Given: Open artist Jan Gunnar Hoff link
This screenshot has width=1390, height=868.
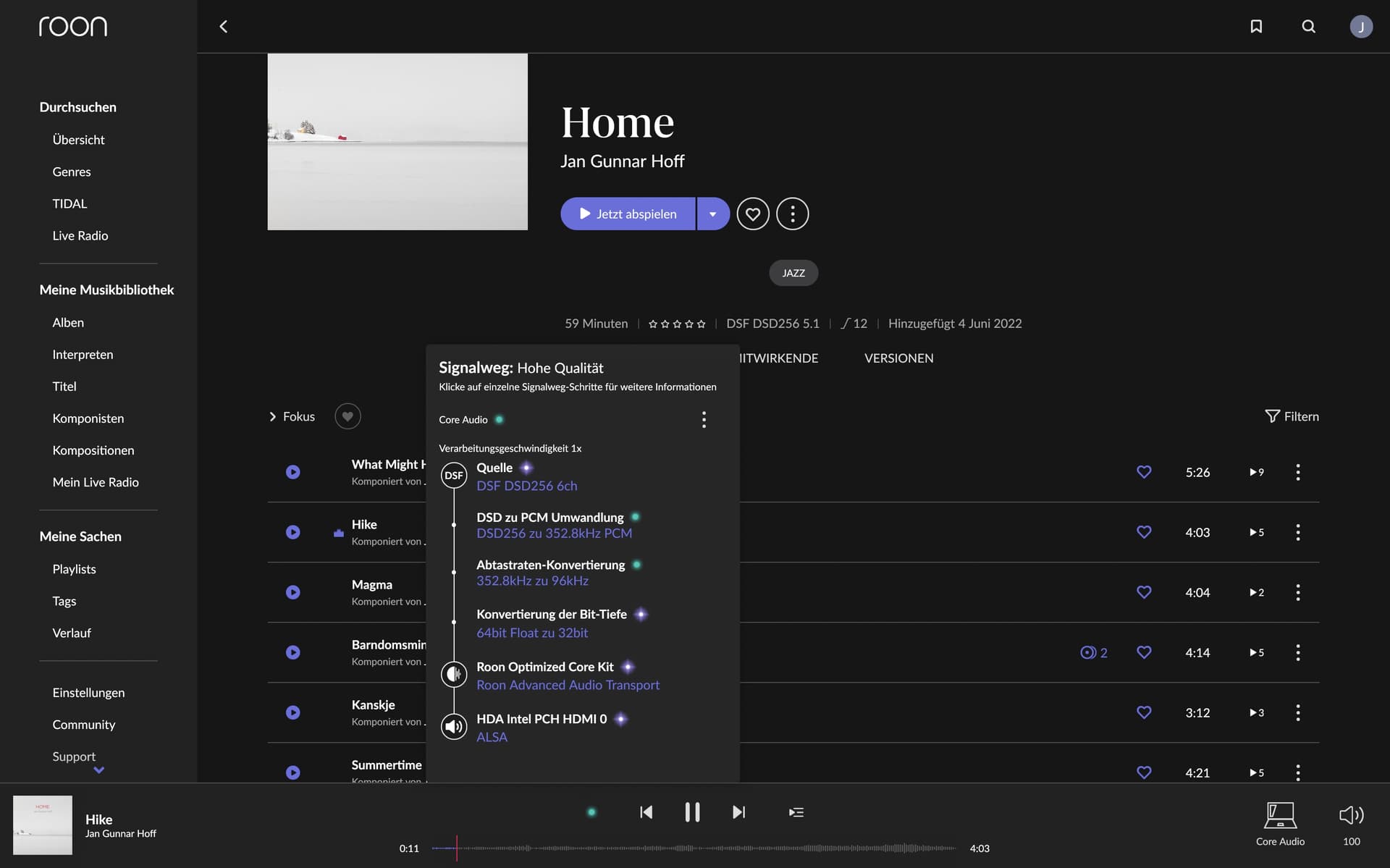Looking at the screenshot, I should [622, 161].
